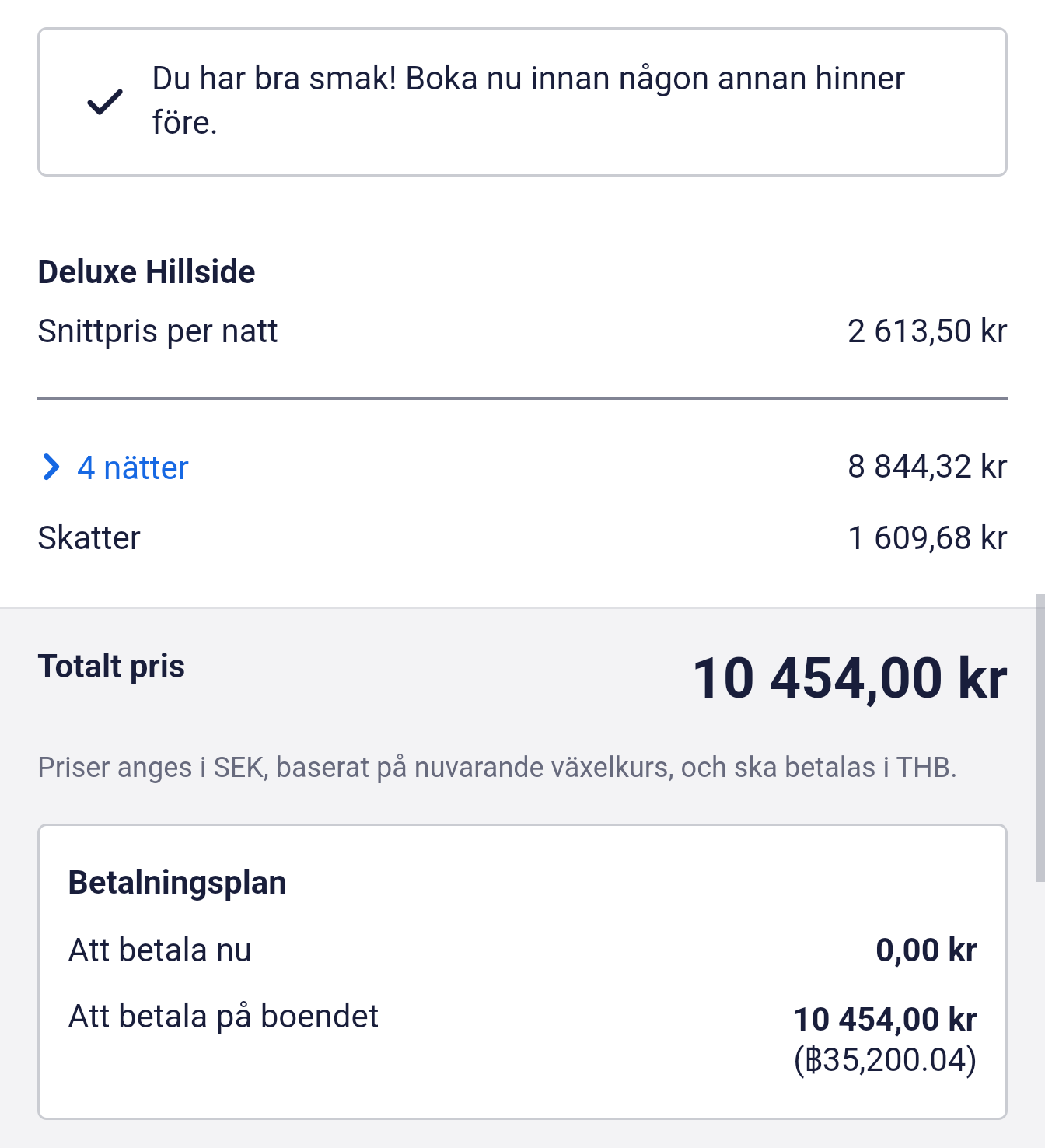Image resolution: width=1045 pixels, height=1148 pixels.
Task: Select the Deluxe Hillside room heading
Action: [146, 272]
